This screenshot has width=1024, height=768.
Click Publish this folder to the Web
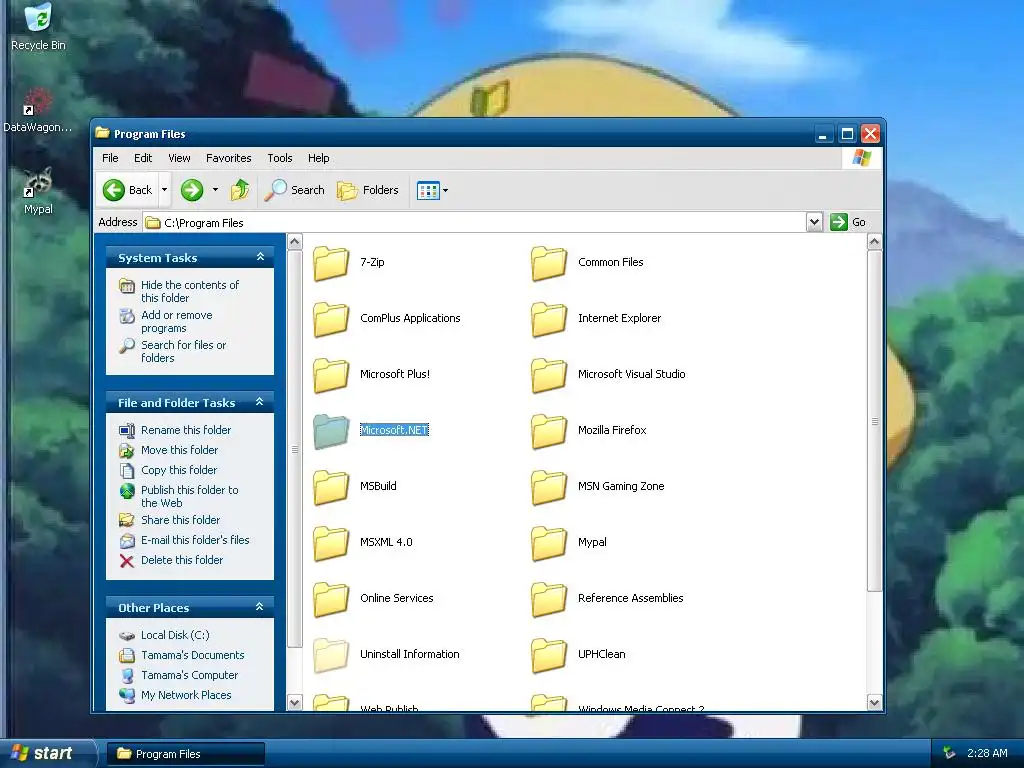click(x=189, y=496)
